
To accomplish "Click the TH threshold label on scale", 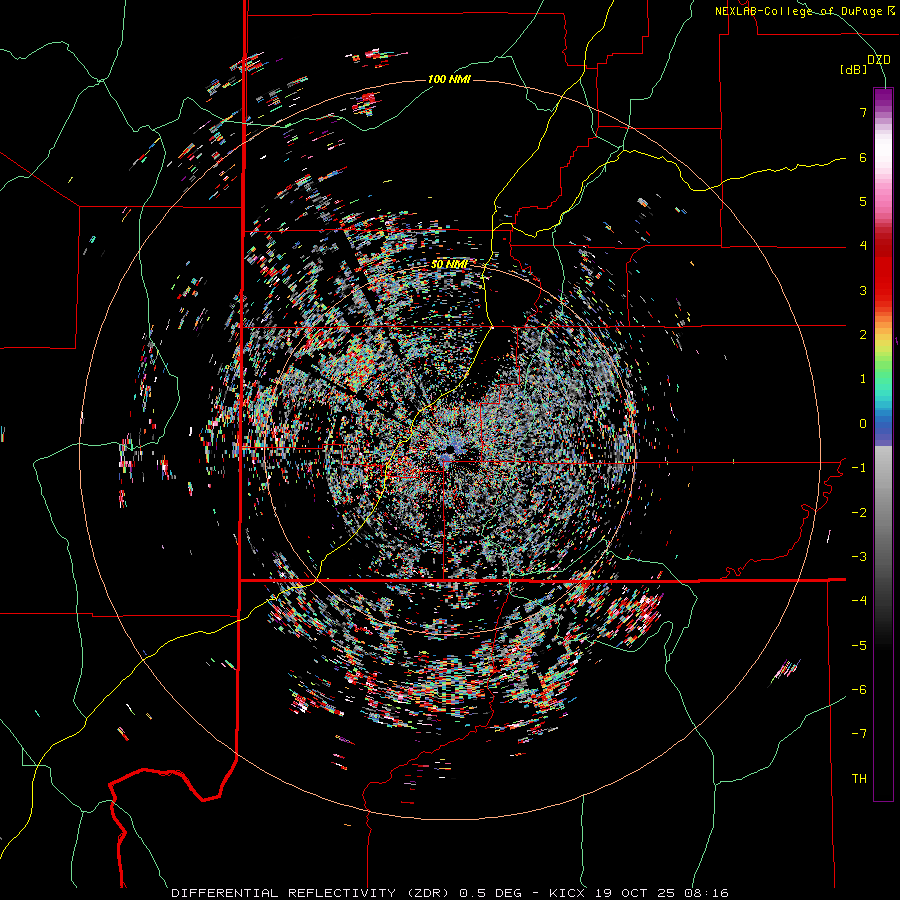I will (859, 779).
